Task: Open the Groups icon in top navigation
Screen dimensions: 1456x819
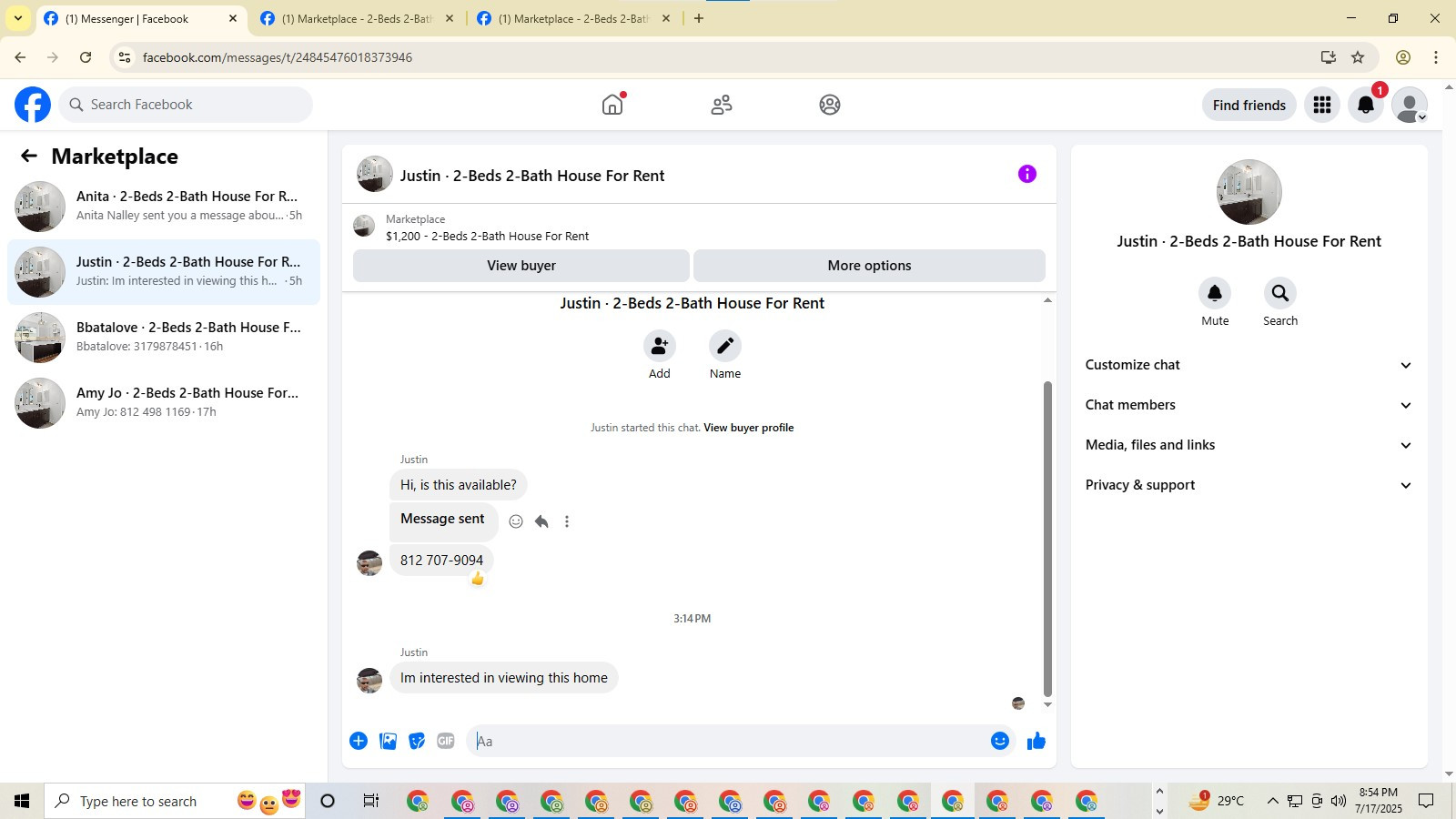Action: pyautogui.click(x=830, y=105)
